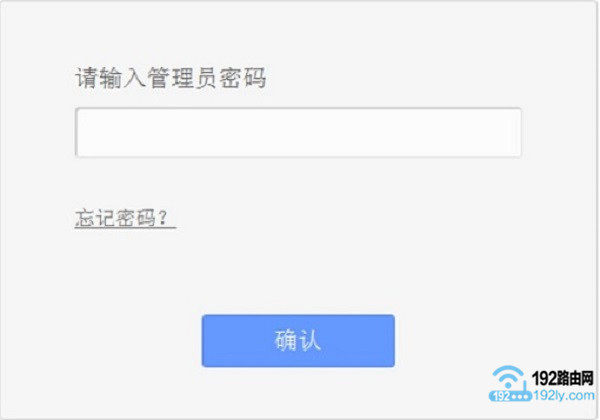Click the 请输入管理员密码 label
Screen dimensions: 600x420
tap(170, 78)
